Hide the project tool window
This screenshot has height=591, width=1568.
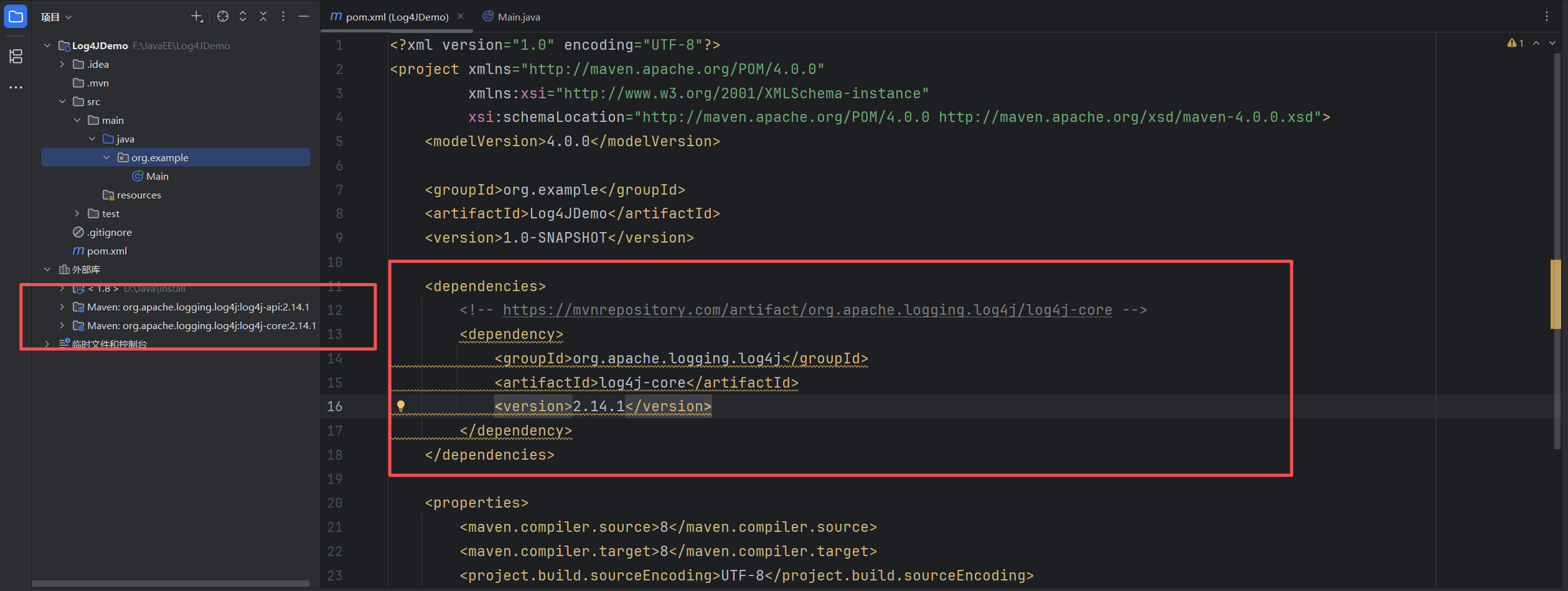pyautogui.click(x=304, y=17)
